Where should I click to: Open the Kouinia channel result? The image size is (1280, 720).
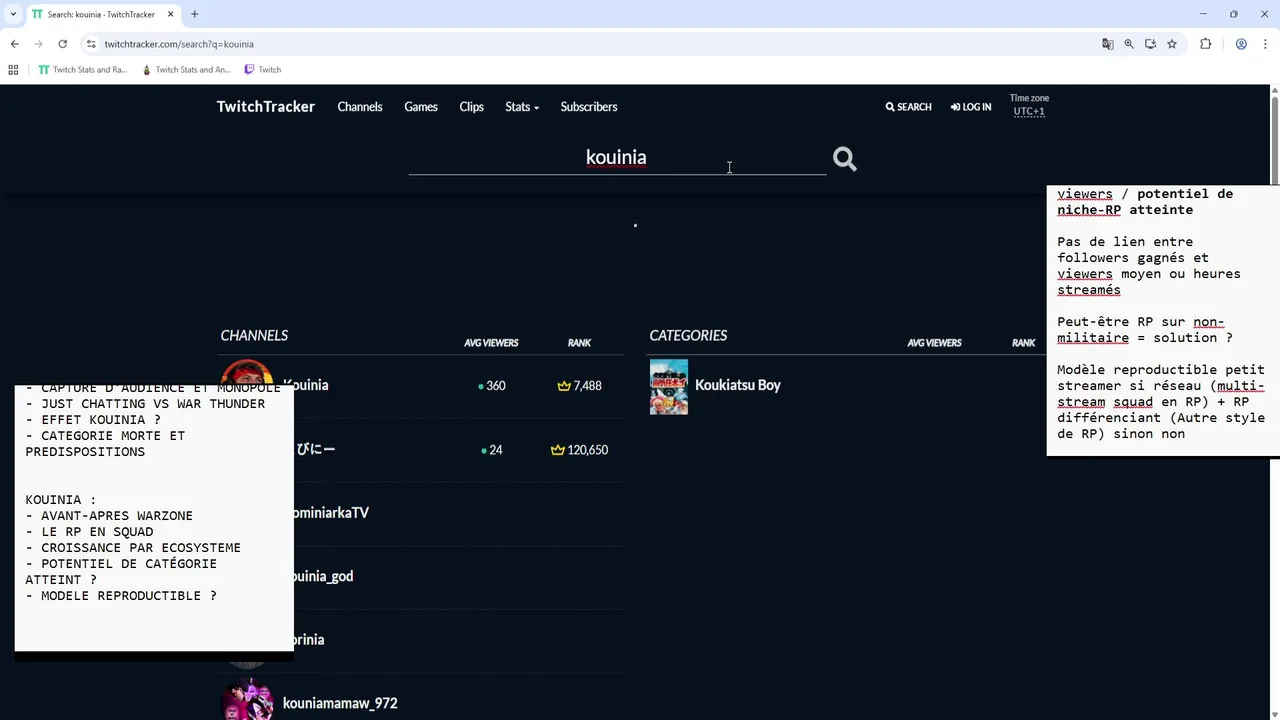click(x=305, y=385)
